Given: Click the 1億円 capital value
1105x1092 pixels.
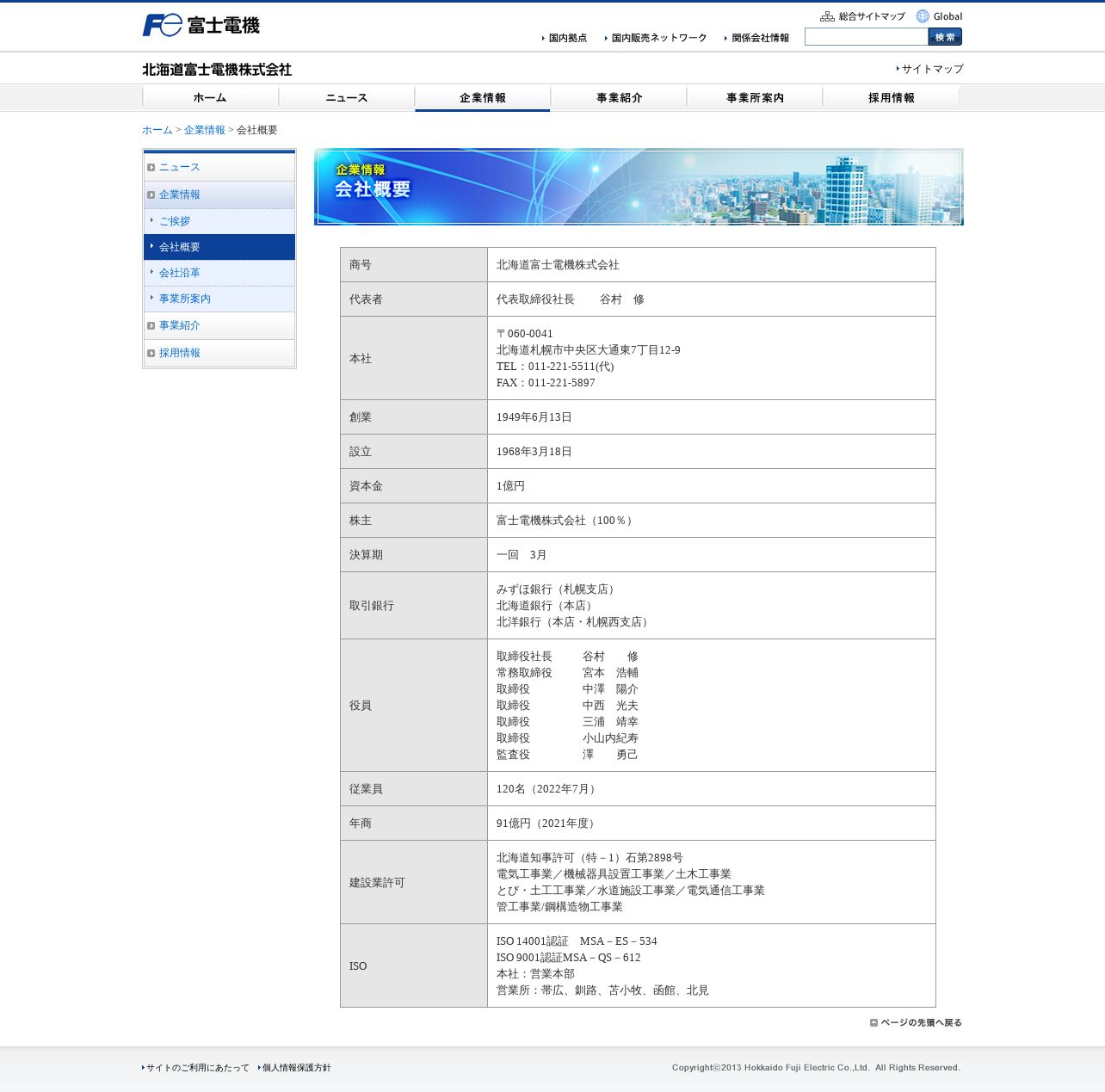Looking at the screenshot, I should point(510,486).
